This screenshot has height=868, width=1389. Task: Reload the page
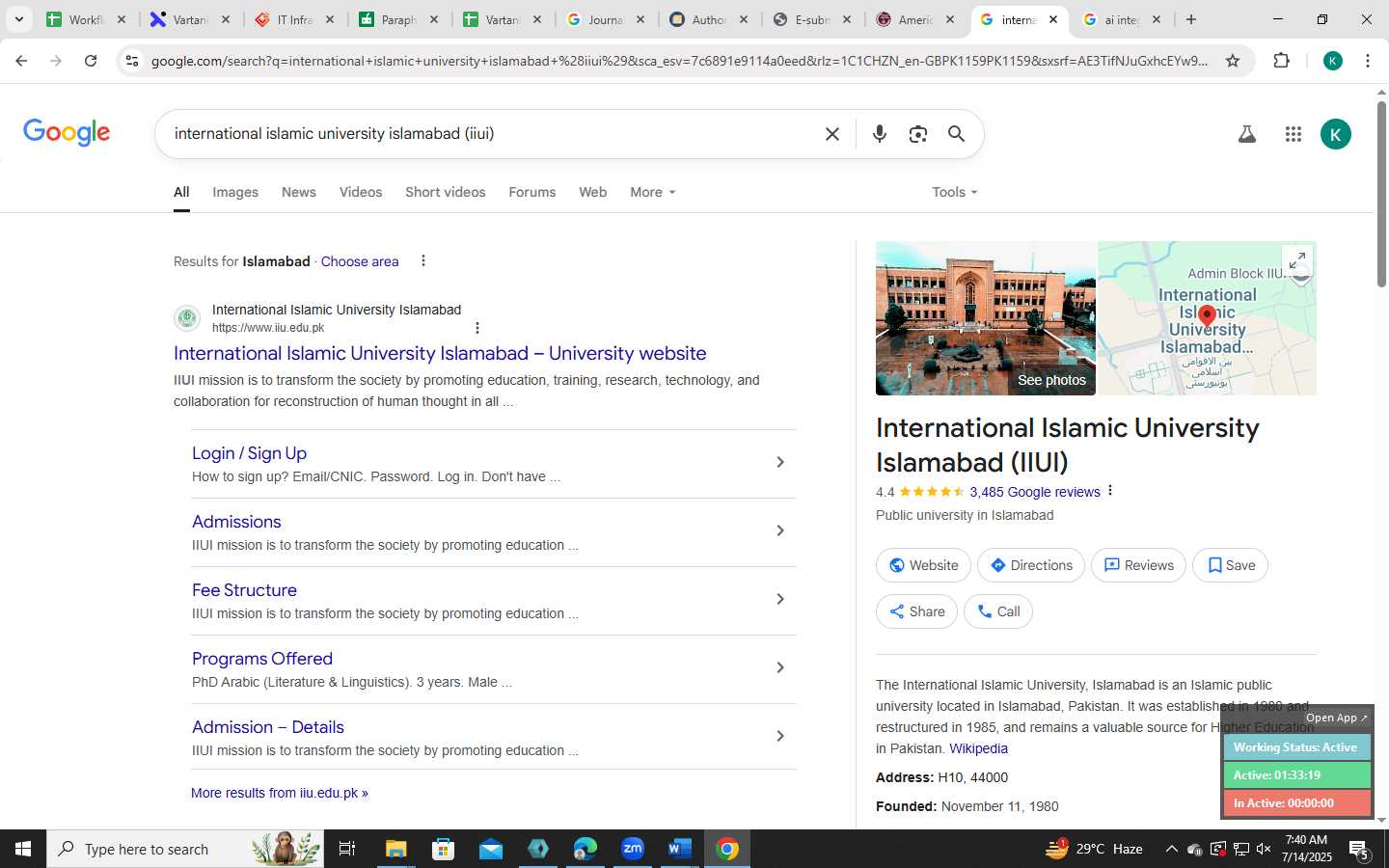(x=91, y=61)
